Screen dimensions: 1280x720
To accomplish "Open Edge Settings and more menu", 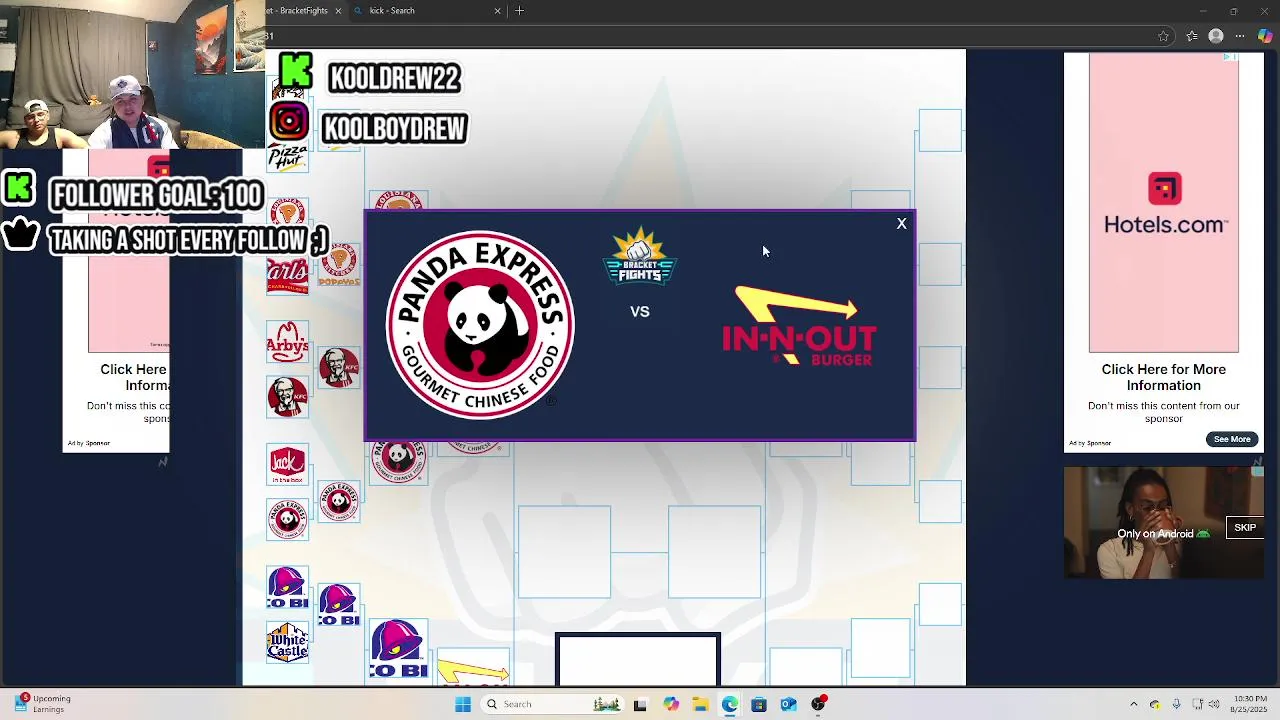I will click(1240, 36).
